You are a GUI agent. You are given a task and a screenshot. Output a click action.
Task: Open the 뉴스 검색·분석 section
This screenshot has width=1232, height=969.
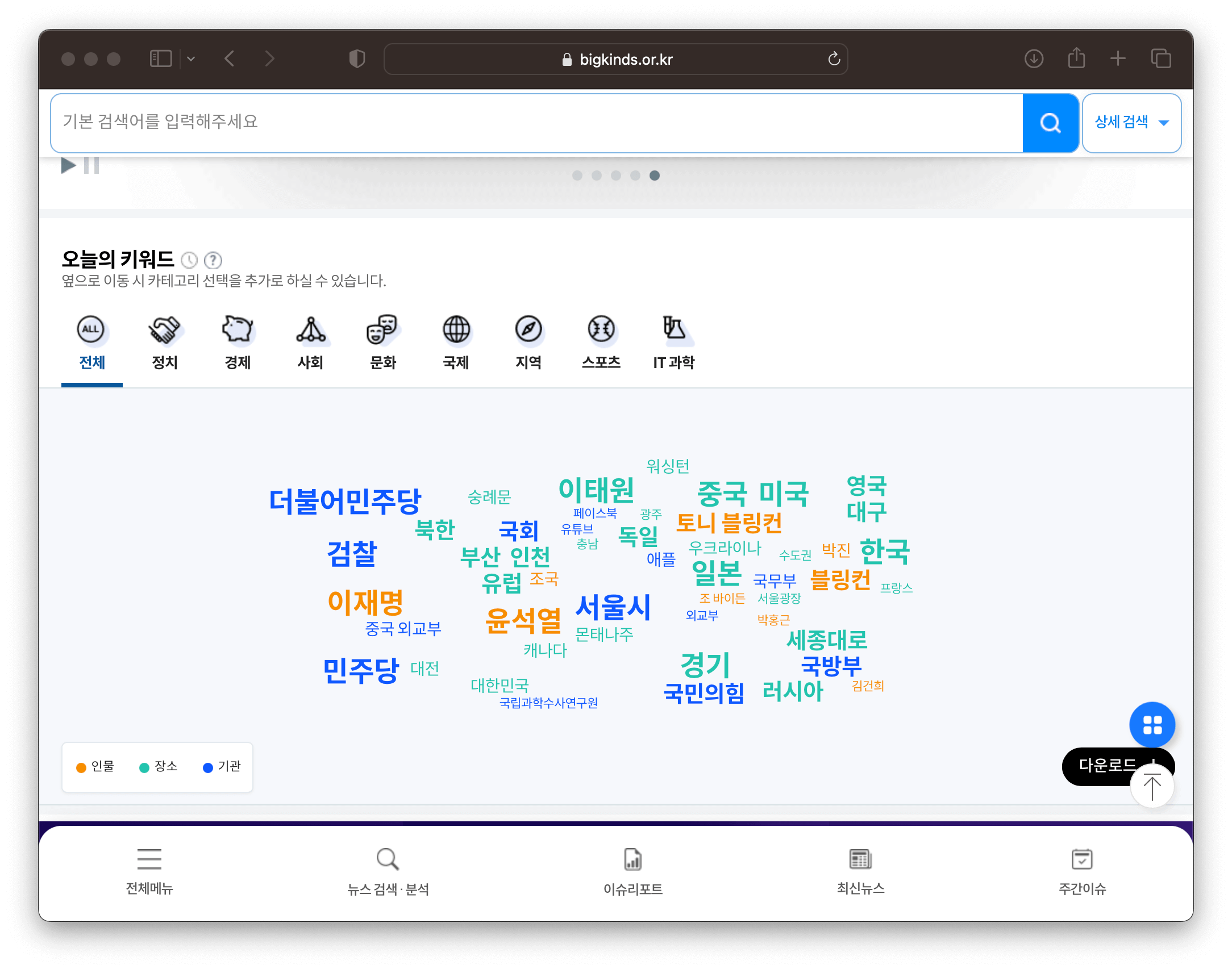[x=388, y=873]
